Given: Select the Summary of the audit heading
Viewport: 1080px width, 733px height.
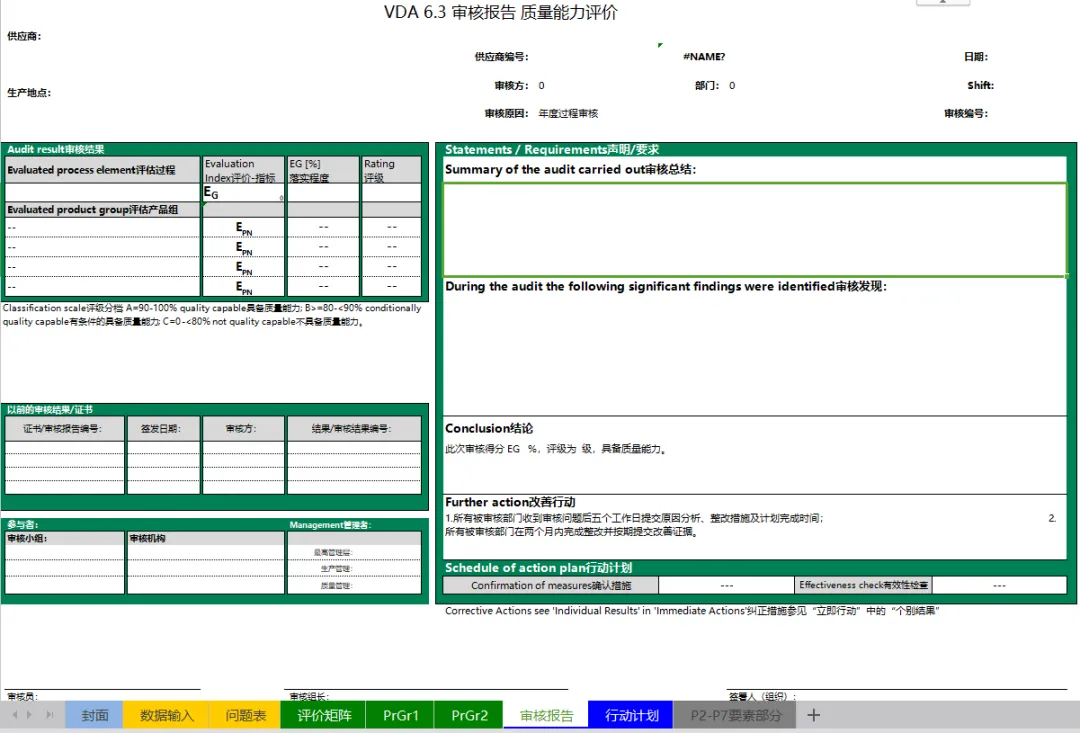Looking at the screenshot, I should (570, 169).
